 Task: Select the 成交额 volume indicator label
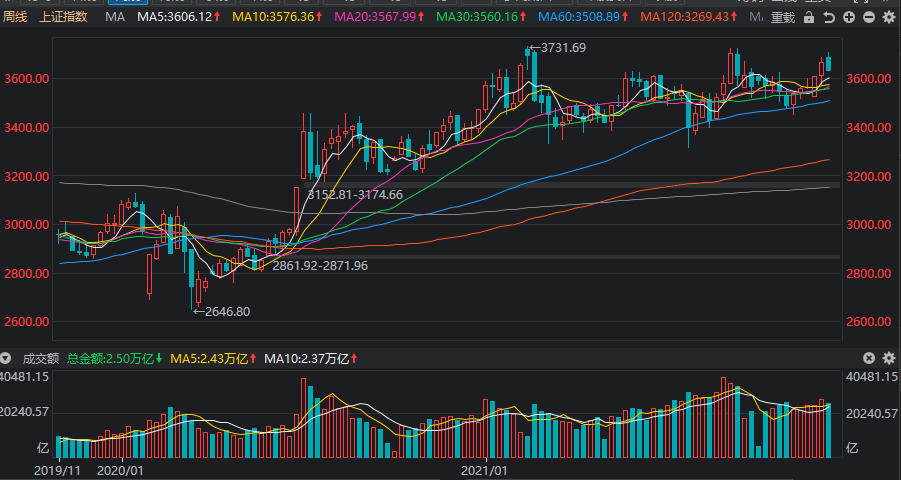tap(41, 358)
